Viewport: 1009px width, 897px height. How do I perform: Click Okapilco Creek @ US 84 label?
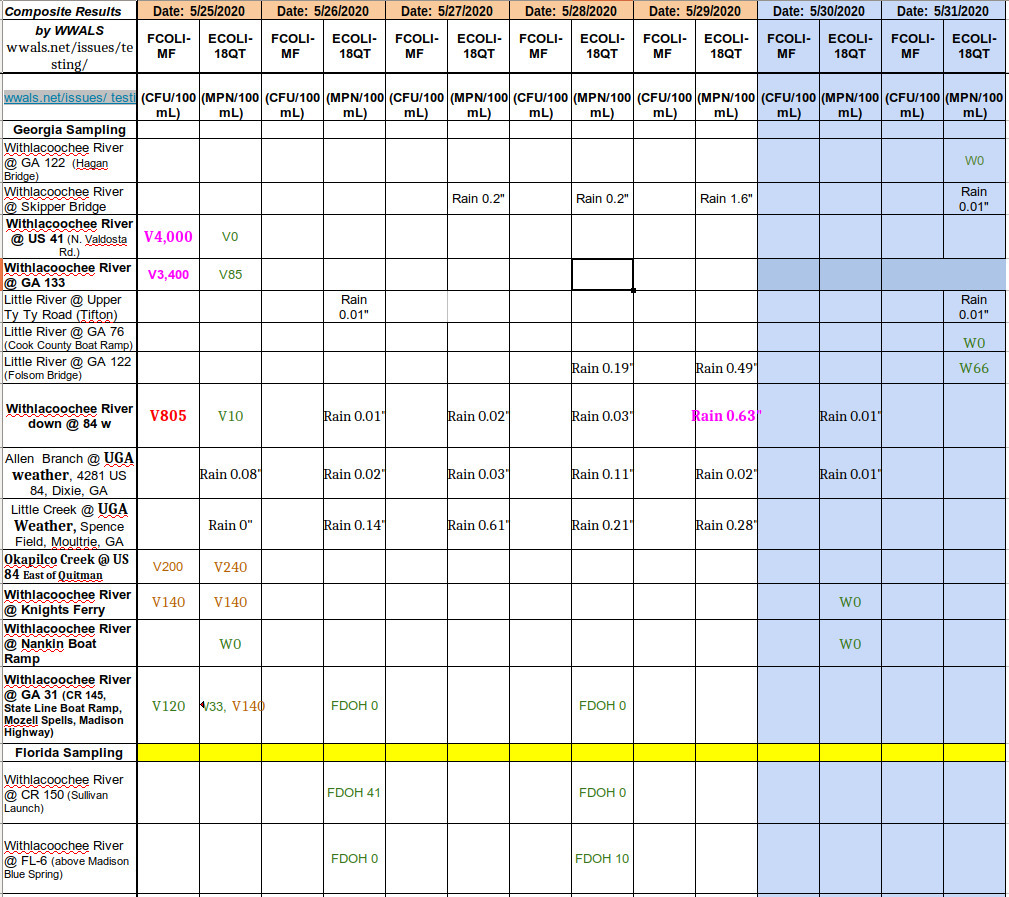tap(67, 567)
